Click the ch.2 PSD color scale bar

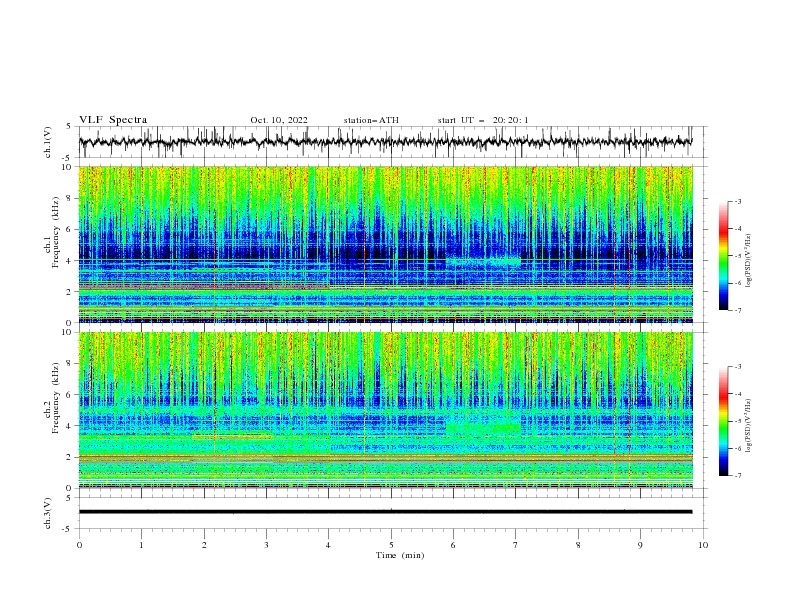click(724, 421)
